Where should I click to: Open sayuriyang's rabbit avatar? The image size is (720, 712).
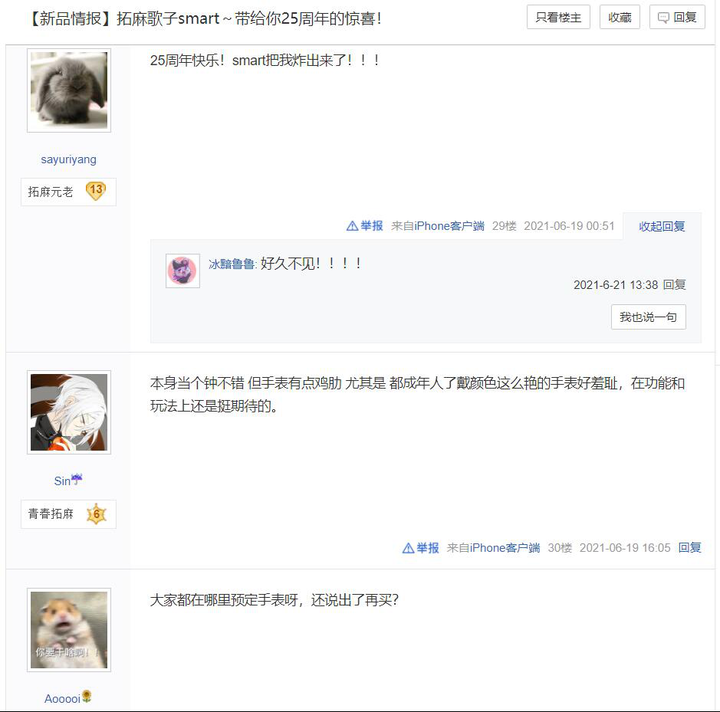pyautogui.click(x=69, y=90)
